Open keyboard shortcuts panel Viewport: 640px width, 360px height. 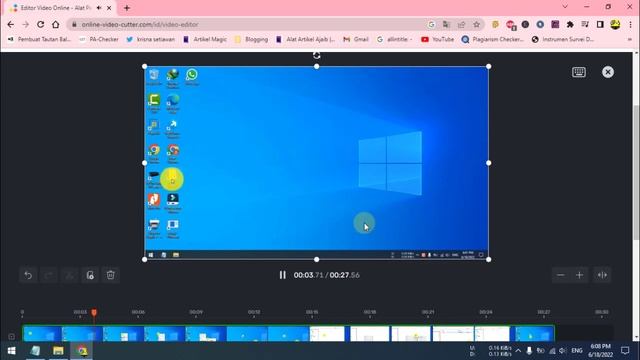point(579,72)
